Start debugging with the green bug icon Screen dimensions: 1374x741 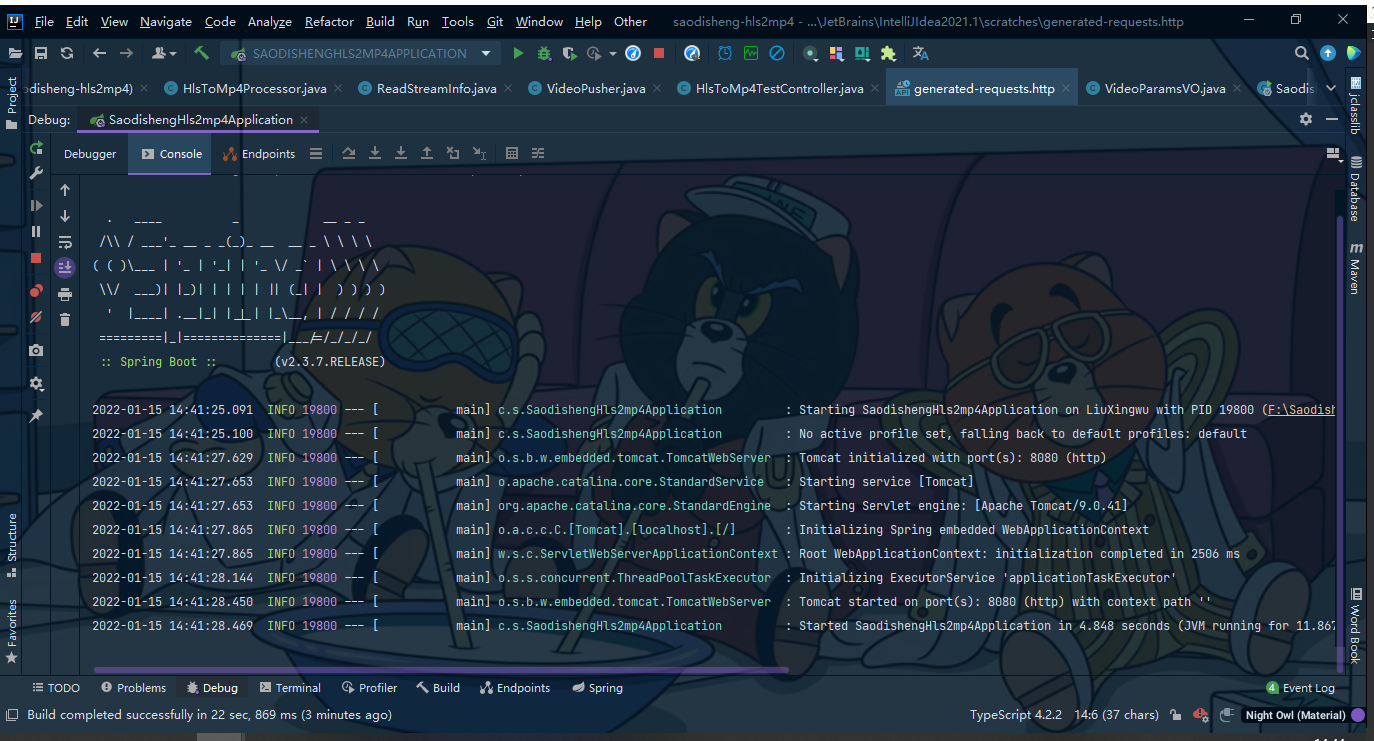(544, 53)
